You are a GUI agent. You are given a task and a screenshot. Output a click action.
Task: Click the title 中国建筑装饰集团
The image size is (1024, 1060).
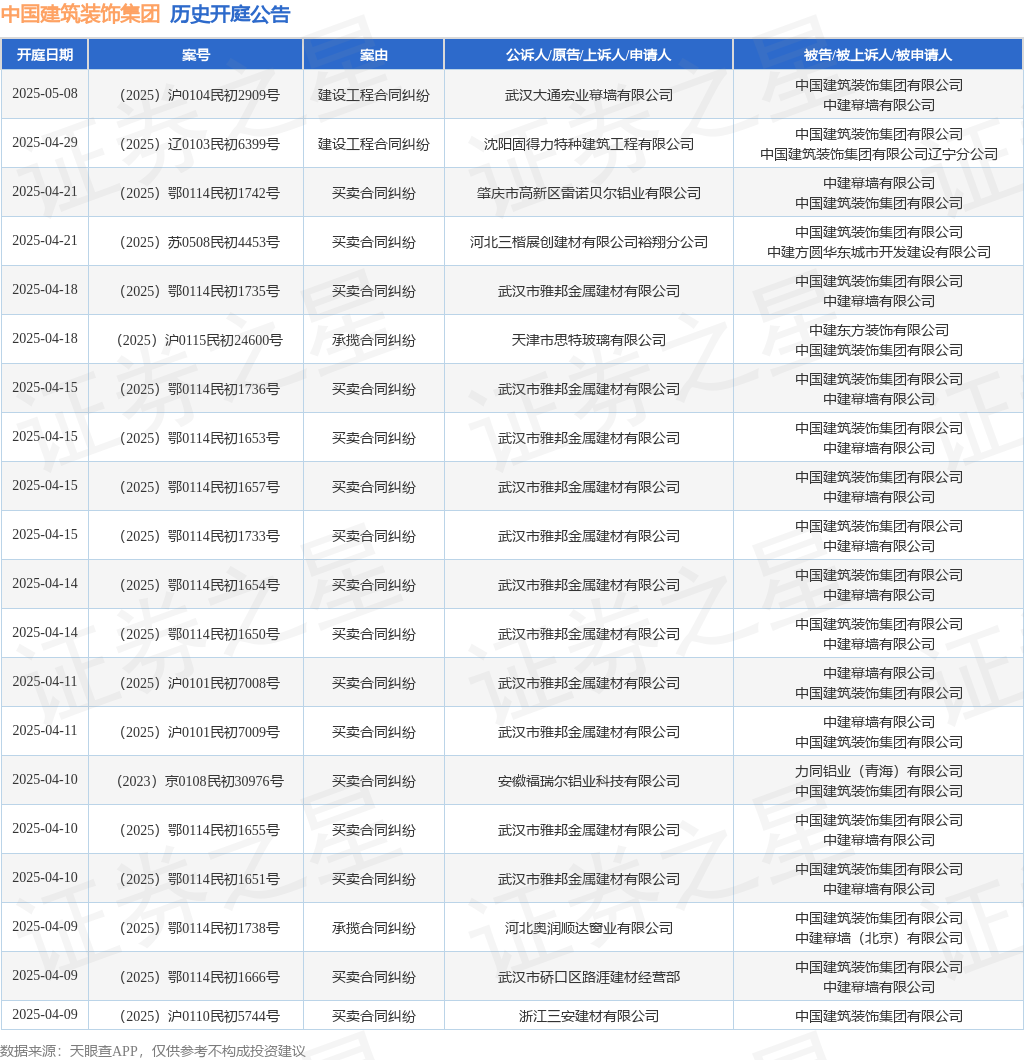80,14
